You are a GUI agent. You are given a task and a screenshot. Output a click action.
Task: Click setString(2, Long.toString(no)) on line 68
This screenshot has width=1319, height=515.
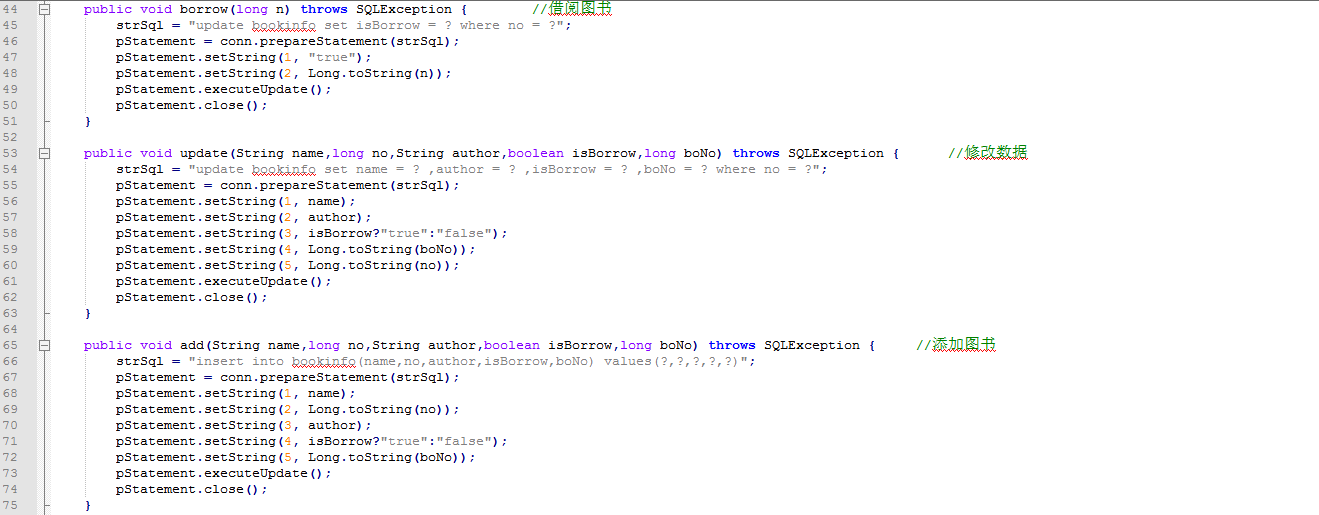pyautogui.click(x=331, y=409)
